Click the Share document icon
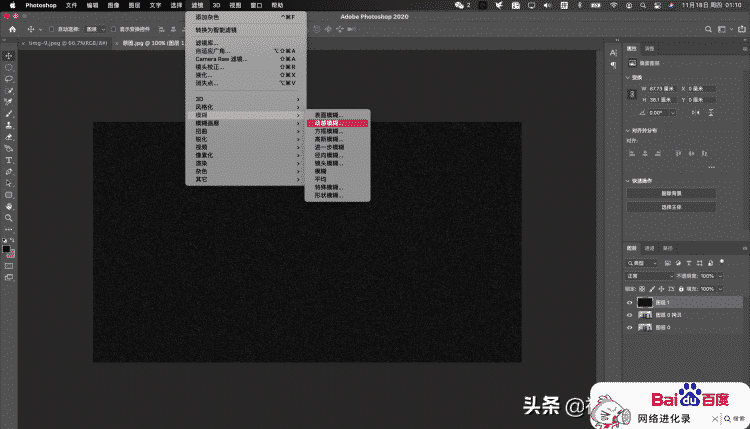This screenshot has width=750, height=429. point(741,29)
